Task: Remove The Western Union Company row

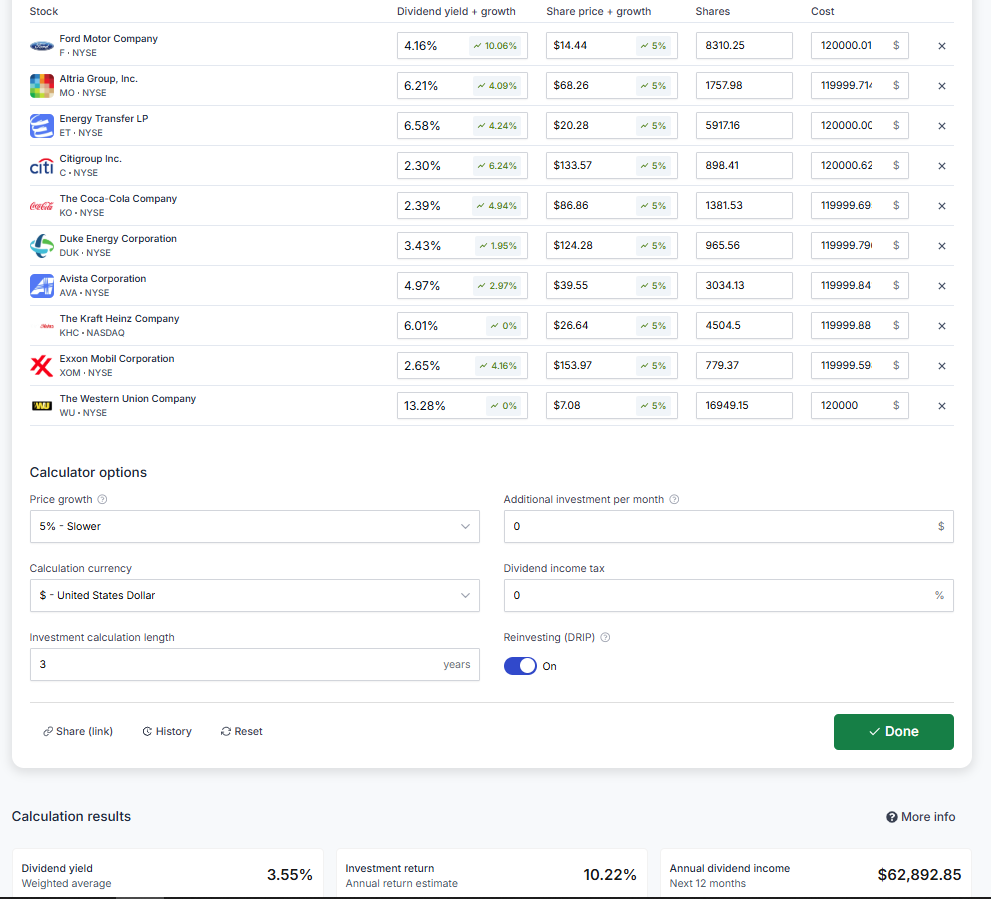Action: click(x=941, y=406)
